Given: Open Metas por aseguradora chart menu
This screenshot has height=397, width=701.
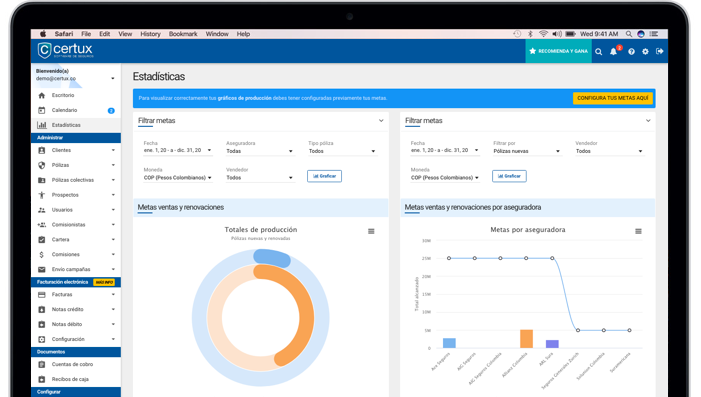Looking at the screenshot, I should (x=638, y=231).
